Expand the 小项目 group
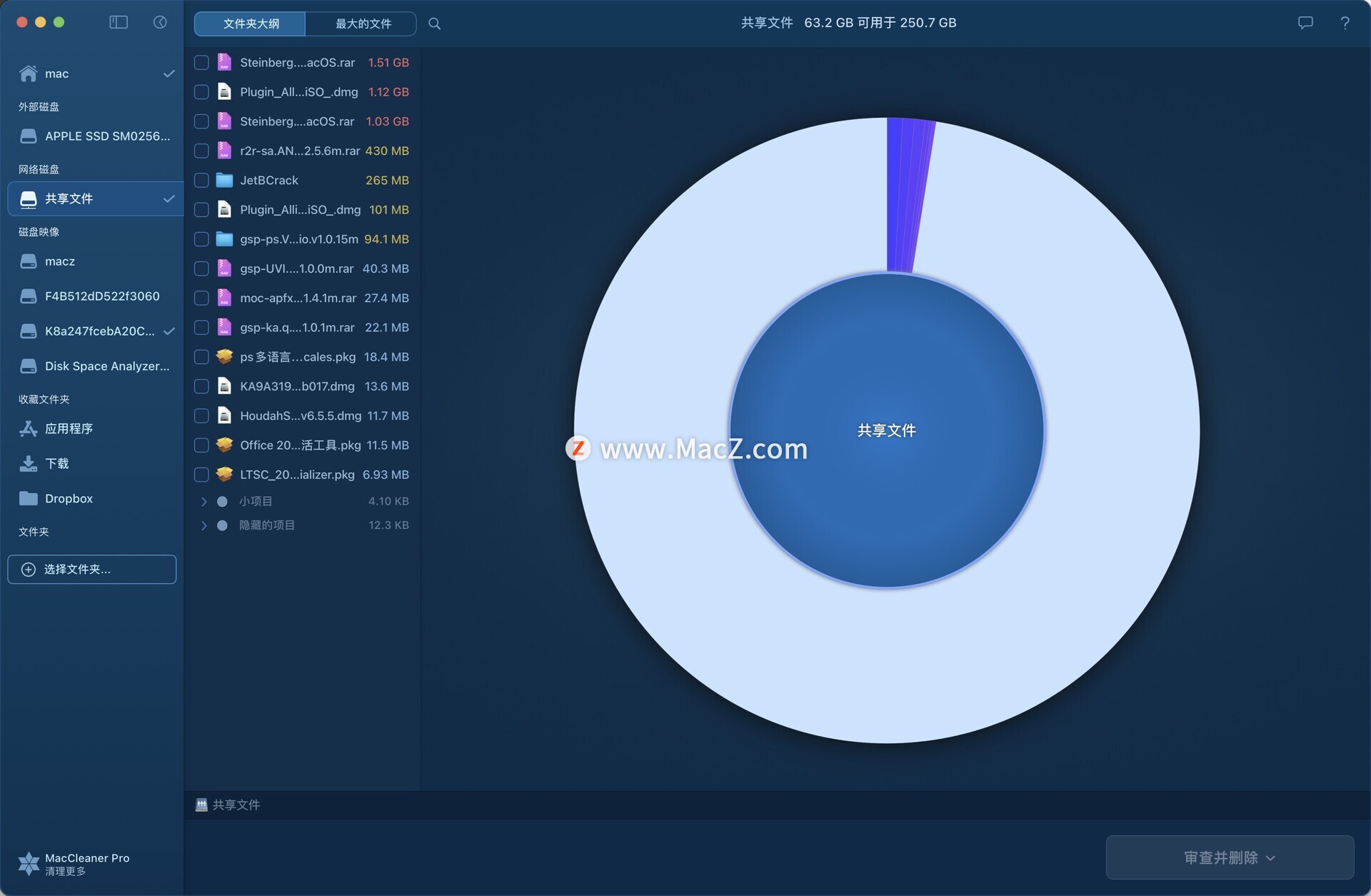Image resolution: width=1371 pixels, height=896 pixels. coord(204,501)
